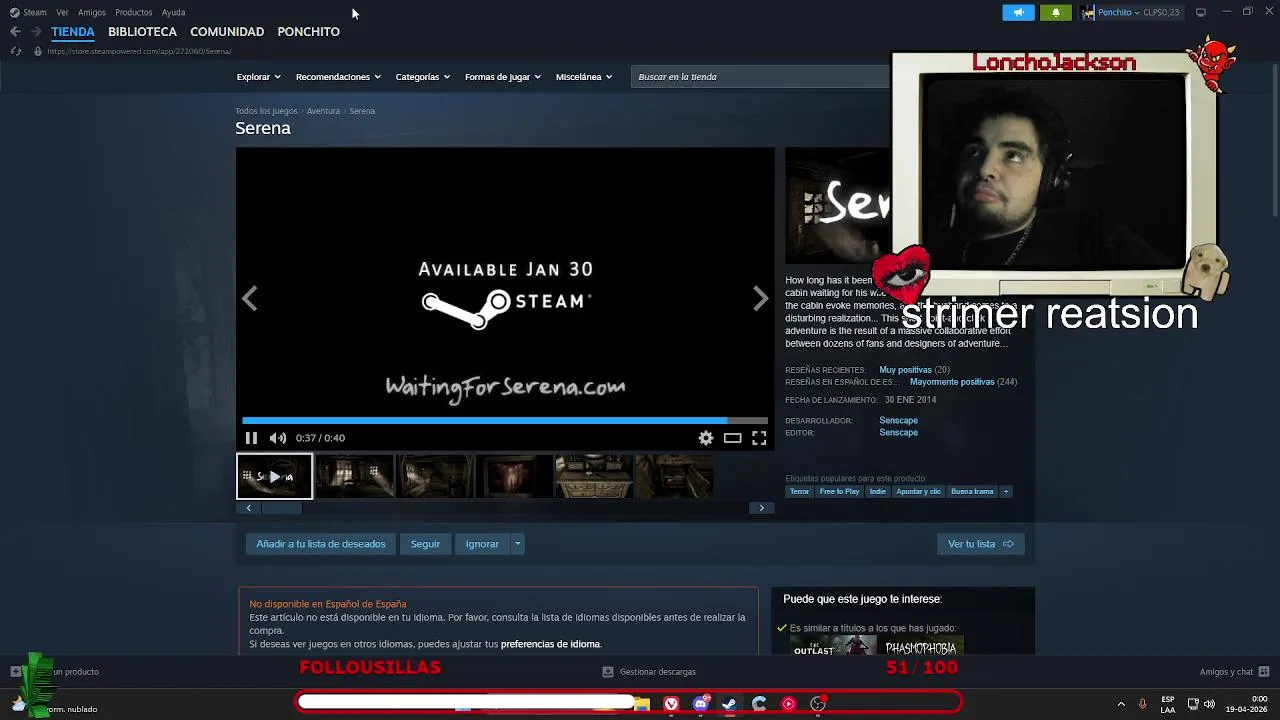Open Muy positivas recent reviews link
The height and width of the screenshot is (720, 1280).
pyautogui.click(x=905, y=370)
